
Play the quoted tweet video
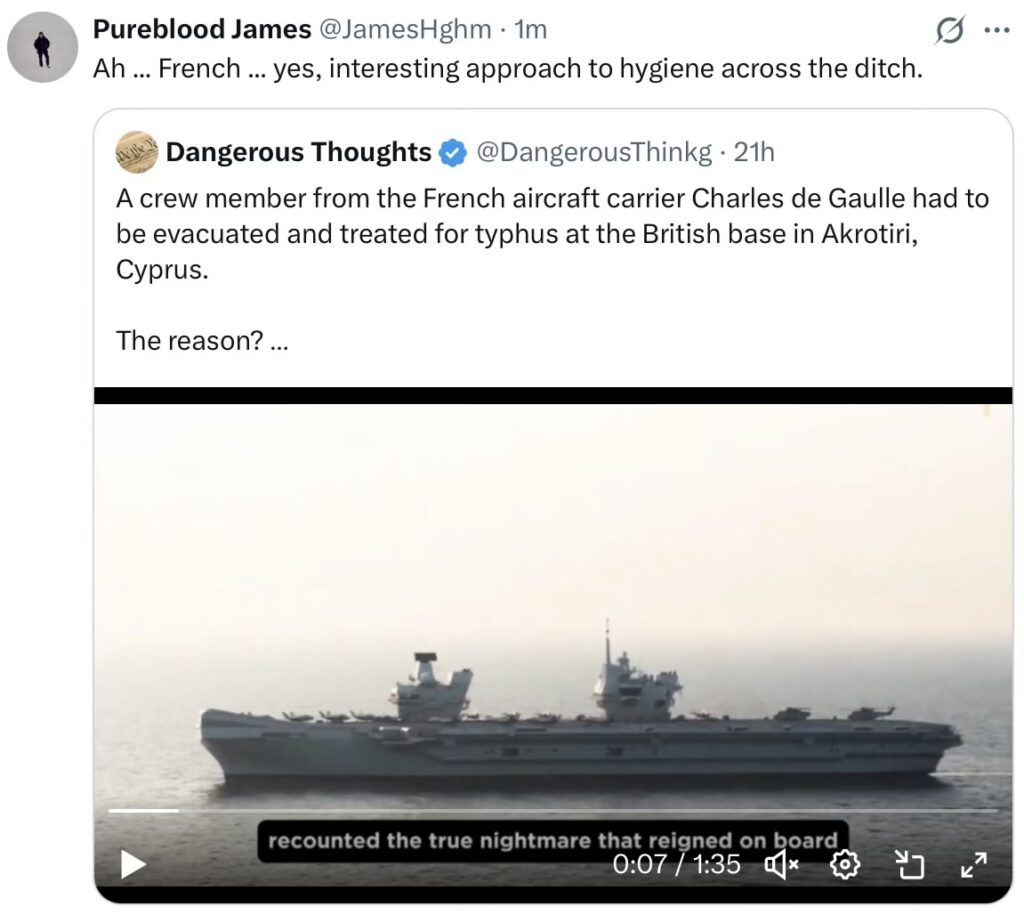point(133,864)
